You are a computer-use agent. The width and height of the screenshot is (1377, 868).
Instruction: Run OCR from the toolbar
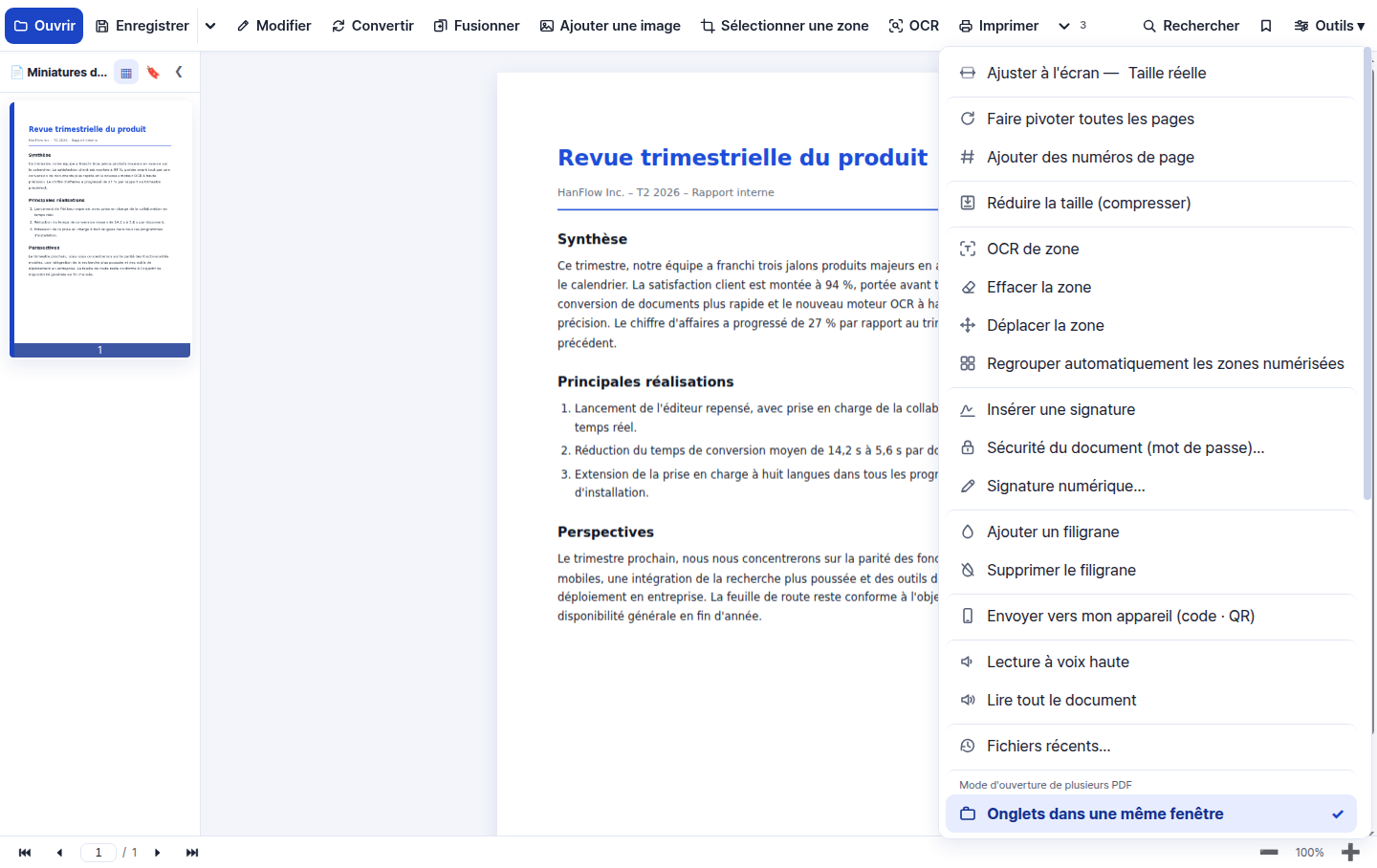913,26
